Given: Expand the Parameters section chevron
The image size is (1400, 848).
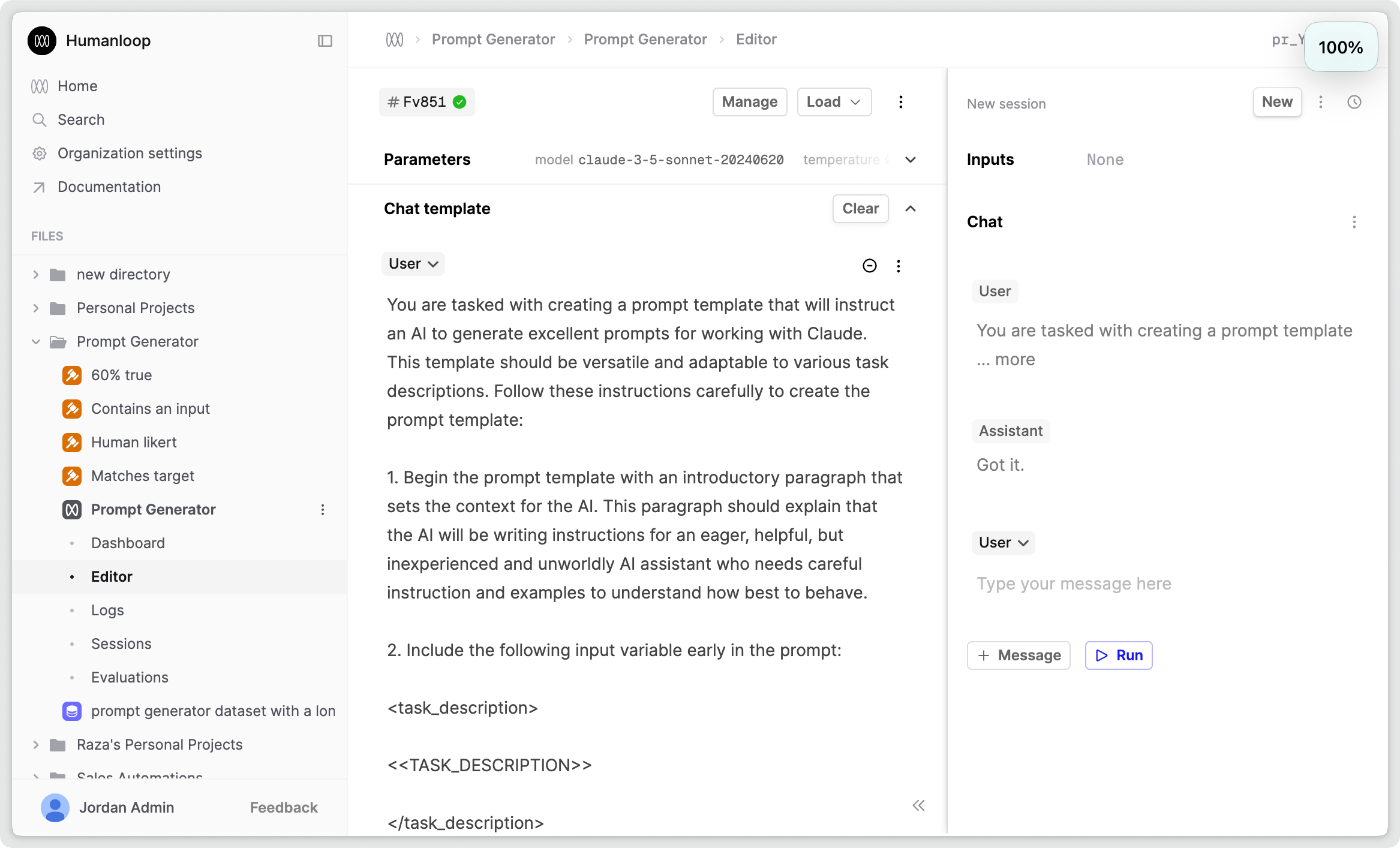Looking at the screenshot, I should pos(911,160).
